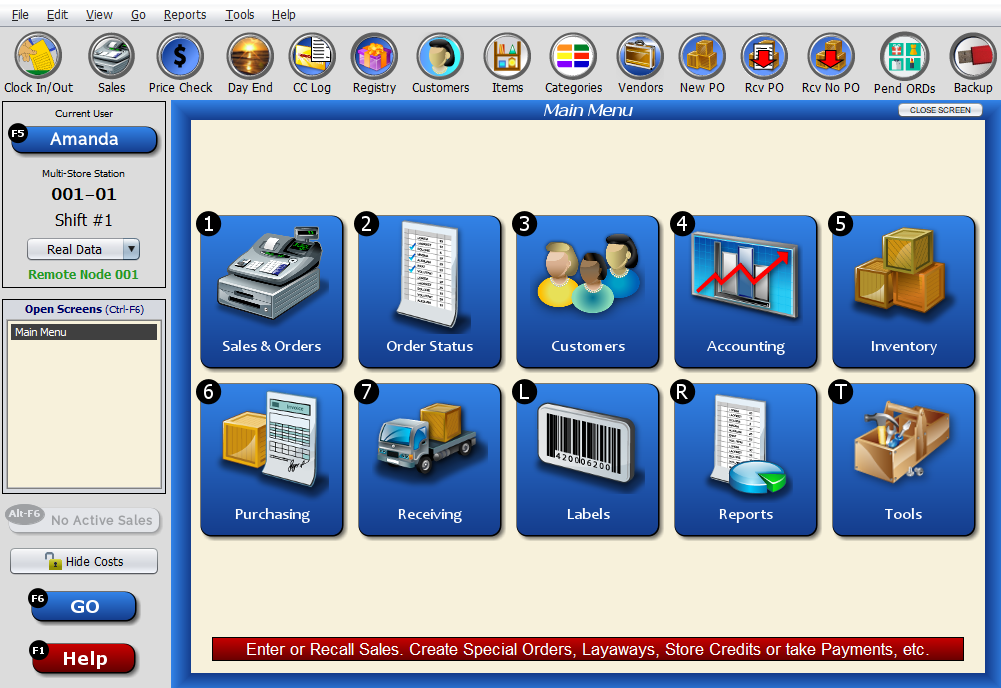Screen dimensions: 1001x688
Task: Click the blue GO button
Action: tap(84, 606)
